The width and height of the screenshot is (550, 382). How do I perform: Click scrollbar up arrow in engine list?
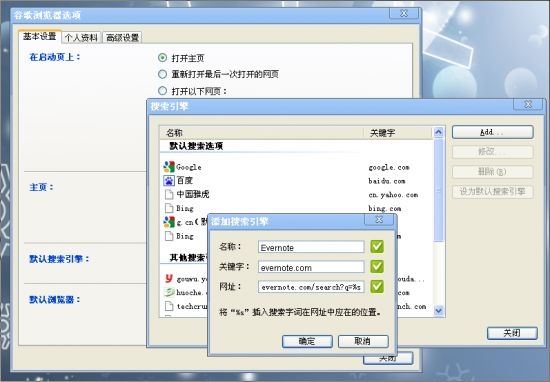point(438,132)
